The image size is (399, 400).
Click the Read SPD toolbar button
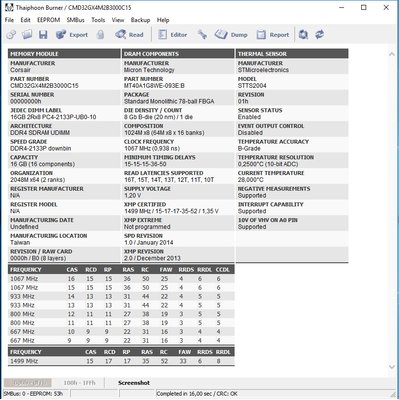click(129, 34)
